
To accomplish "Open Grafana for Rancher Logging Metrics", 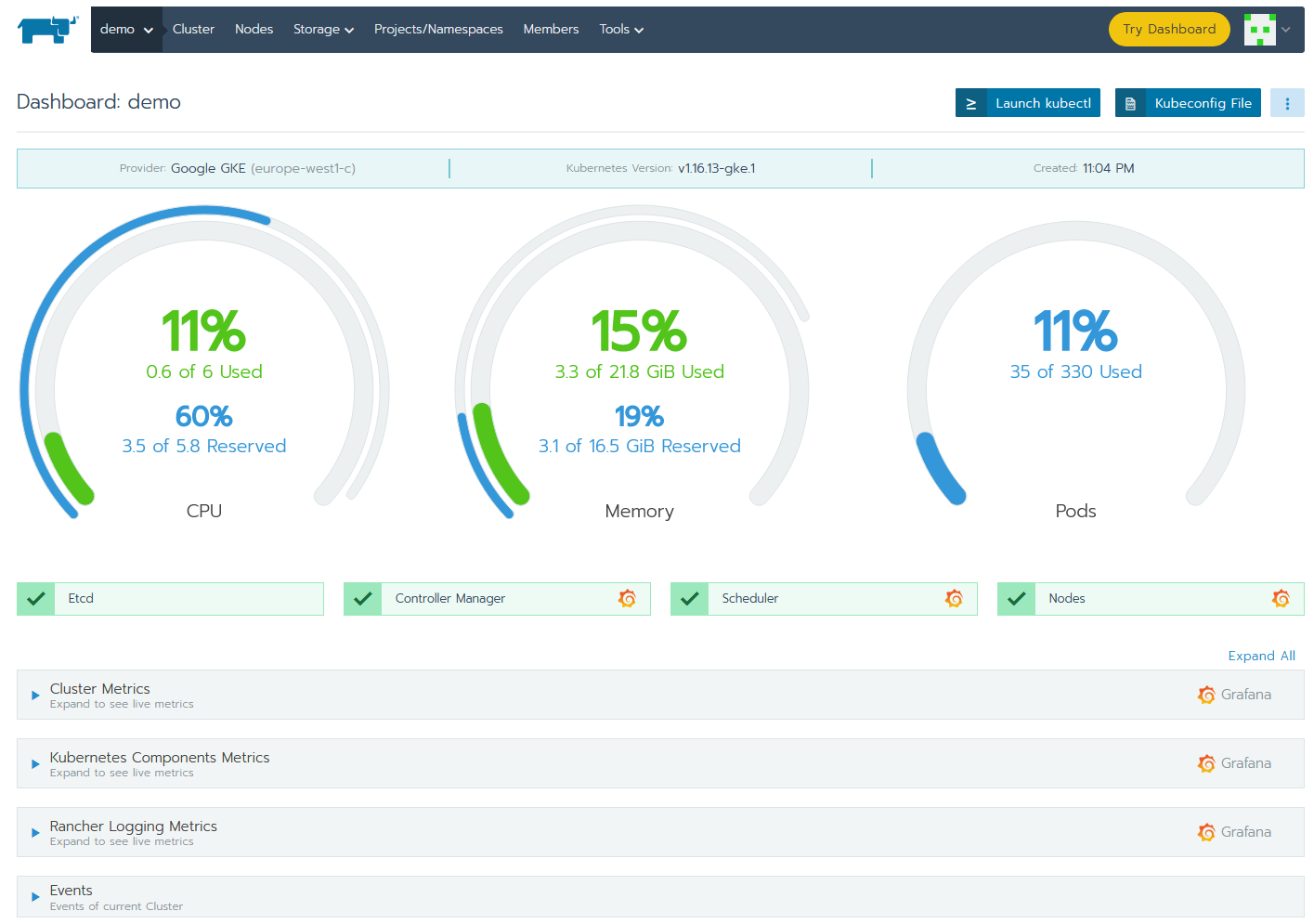I will click(x=1234, y=832).
